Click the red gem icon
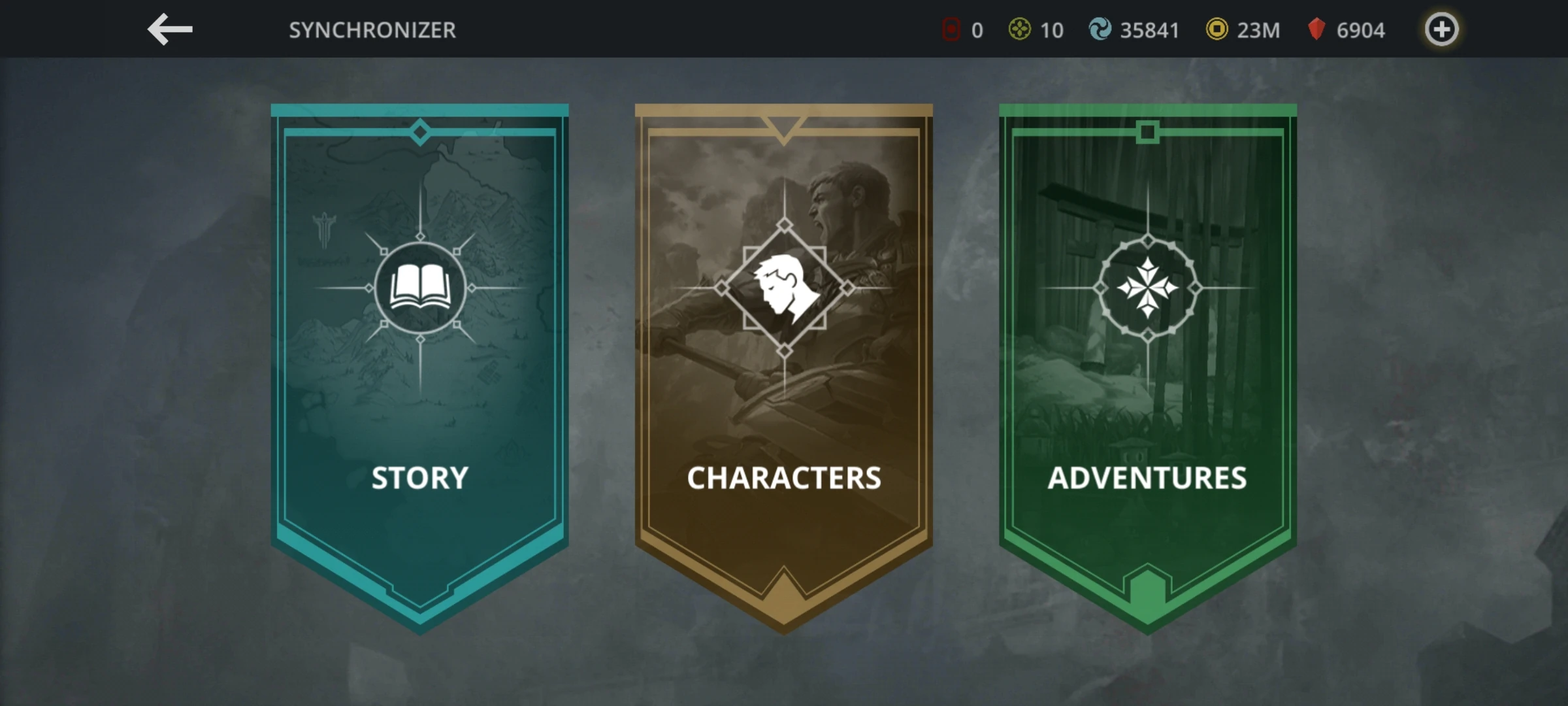Viewport: 1568px width, 706px height. (x=1316, y=29)
